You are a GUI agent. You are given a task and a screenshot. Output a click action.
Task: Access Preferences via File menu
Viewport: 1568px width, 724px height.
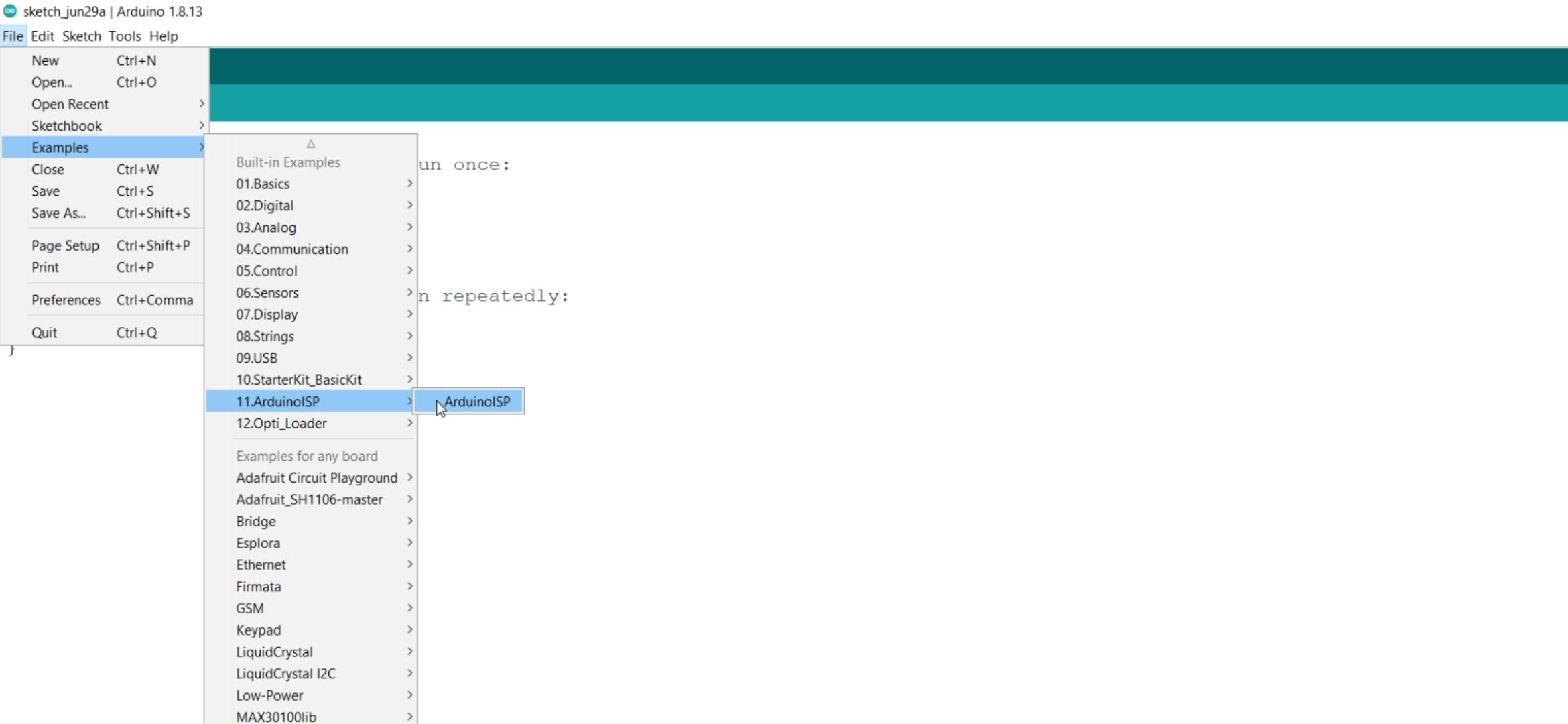coord(65,300)
